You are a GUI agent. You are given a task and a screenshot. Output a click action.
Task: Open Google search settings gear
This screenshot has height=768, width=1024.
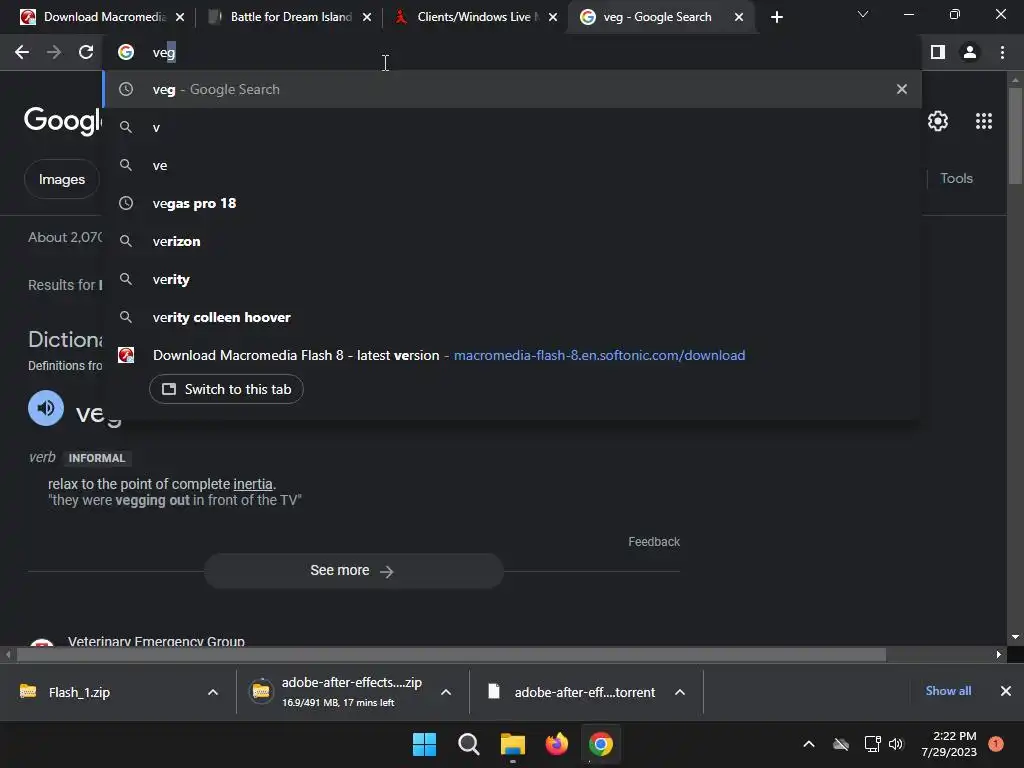click(938, 121)
